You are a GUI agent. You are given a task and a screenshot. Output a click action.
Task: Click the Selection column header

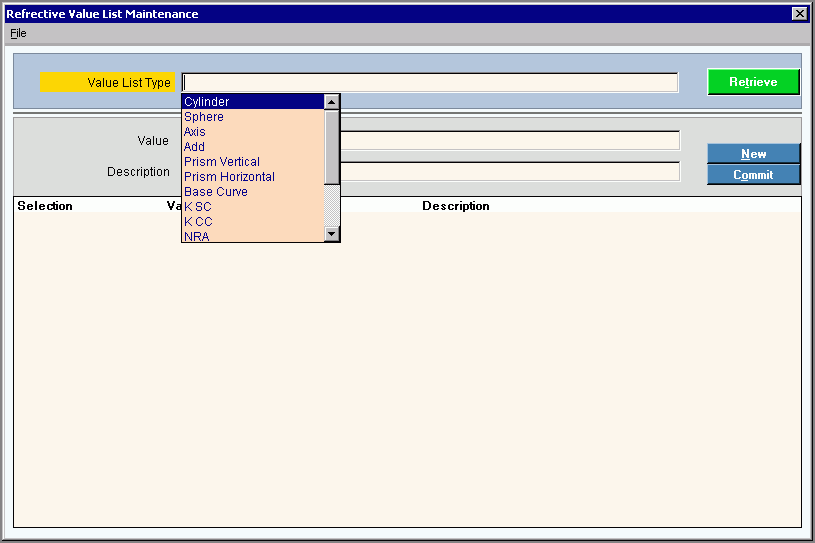pyautogui.click(x=45, y=206)
